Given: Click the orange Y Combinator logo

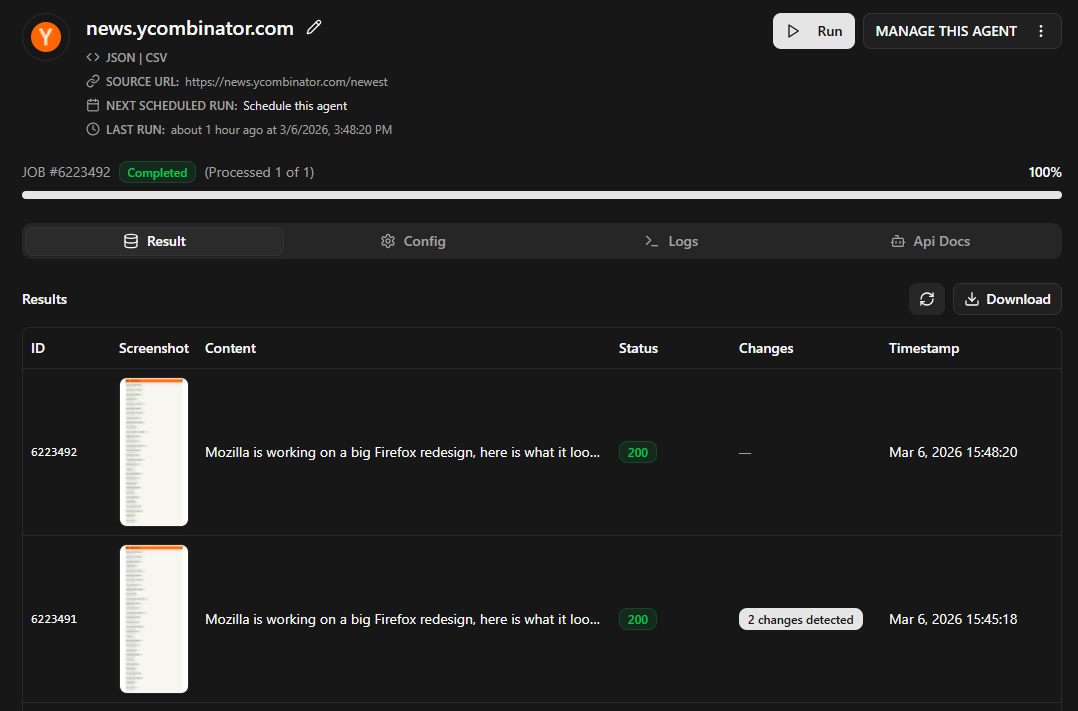Looking at the screenshot, I should point(46,37).
